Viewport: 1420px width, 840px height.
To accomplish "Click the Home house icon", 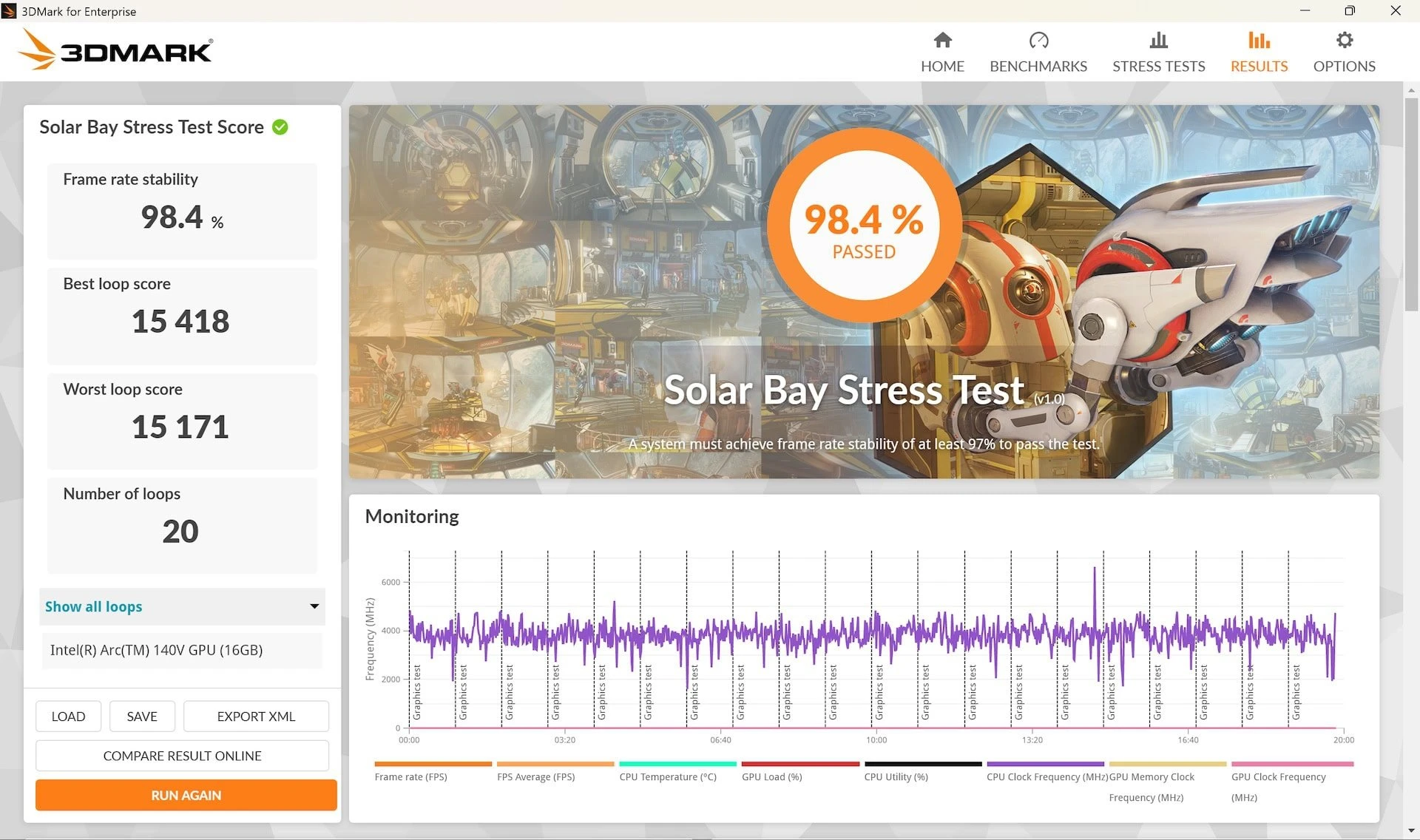I will 942,40.
